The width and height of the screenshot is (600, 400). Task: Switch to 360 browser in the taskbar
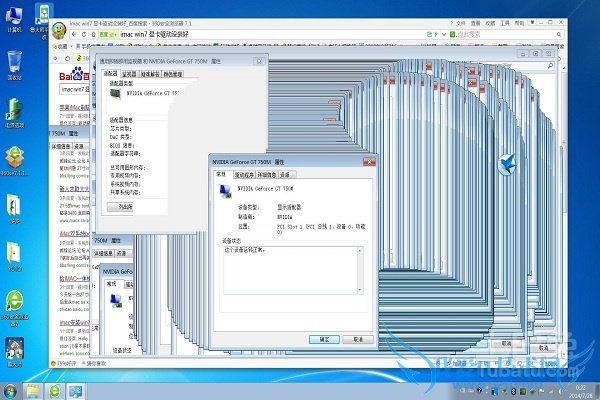click(55, 391)
